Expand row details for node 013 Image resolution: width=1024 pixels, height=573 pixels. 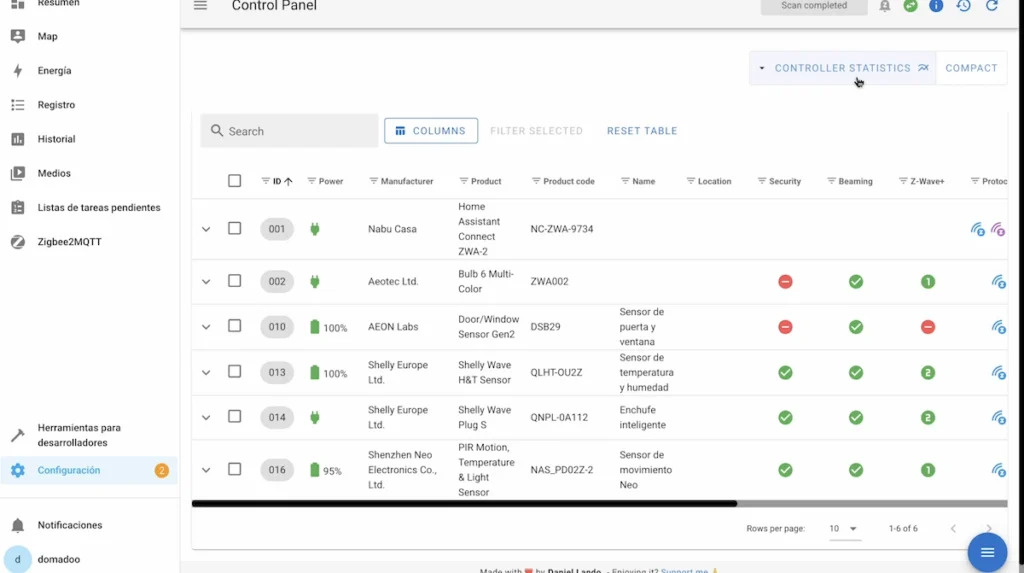click(206, 372)
